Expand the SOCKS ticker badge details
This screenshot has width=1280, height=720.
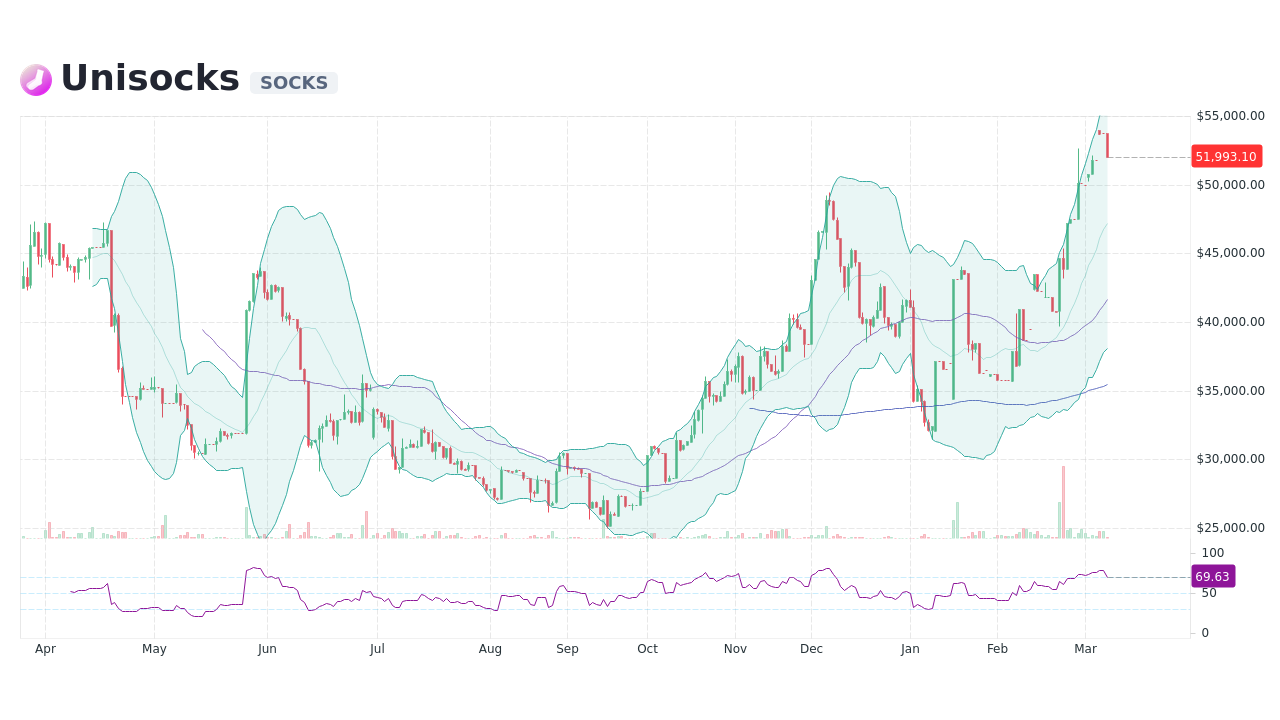click(x=293, y=82)
